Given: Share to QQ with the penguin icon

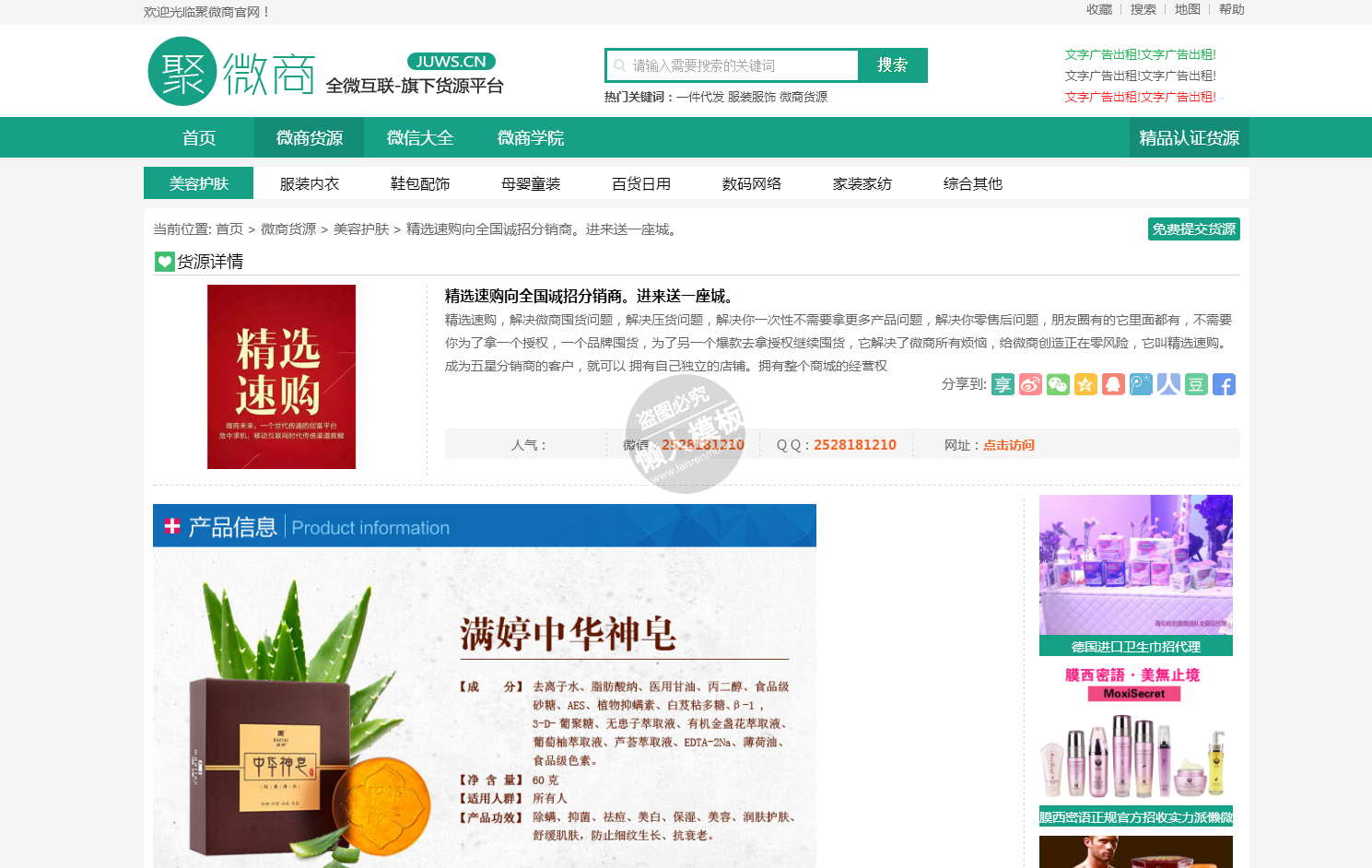Looking at the screenshot, I should click(x=1113, y=384).
